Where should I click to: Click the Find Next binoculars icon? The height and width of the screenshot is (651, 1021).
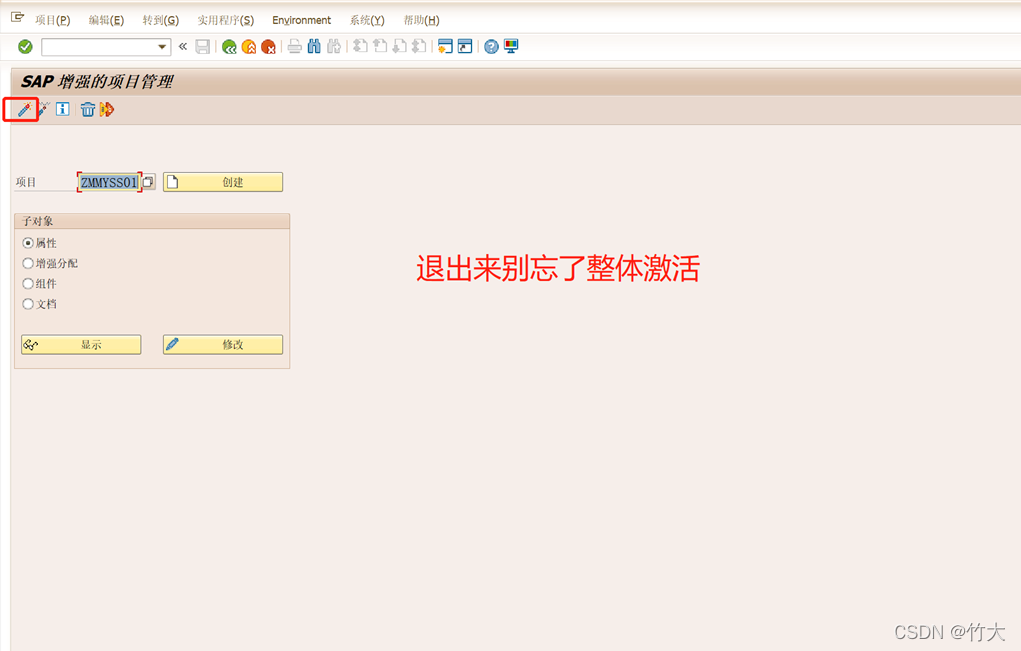click(x=334, y=46)
